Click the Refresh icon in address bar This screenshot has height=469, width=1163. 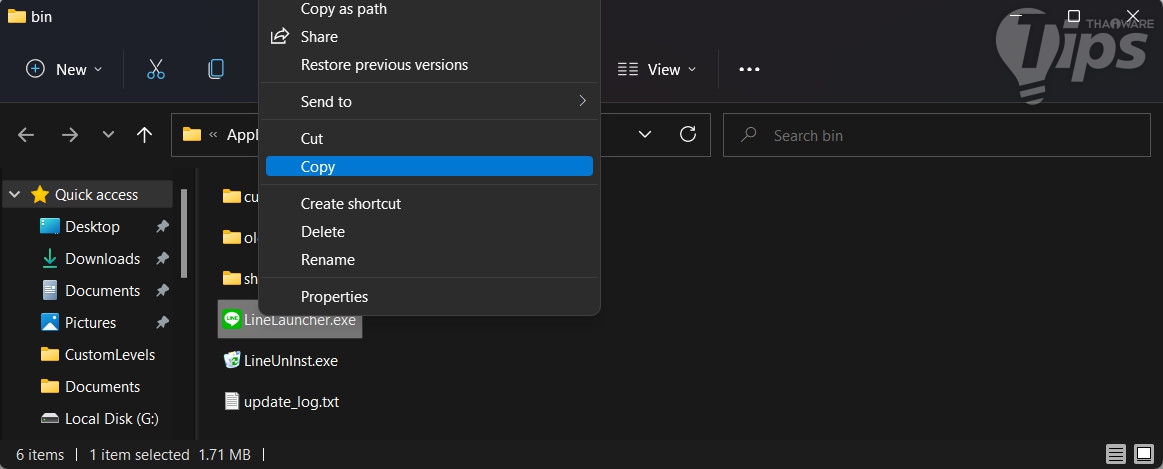pos(687,135)
